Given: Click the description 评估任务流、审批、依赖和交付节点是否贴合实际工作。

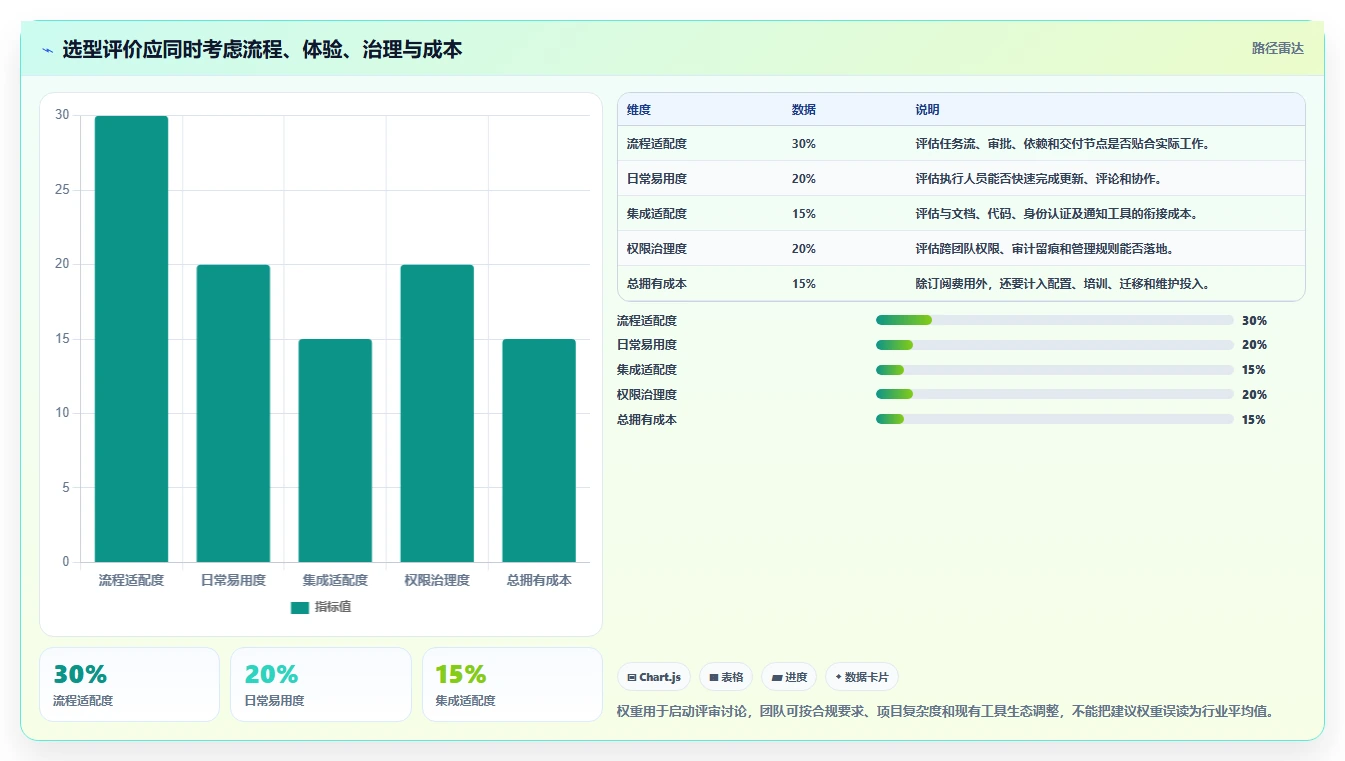Looking at the screenshot, I should click(x=1064, y=144).
